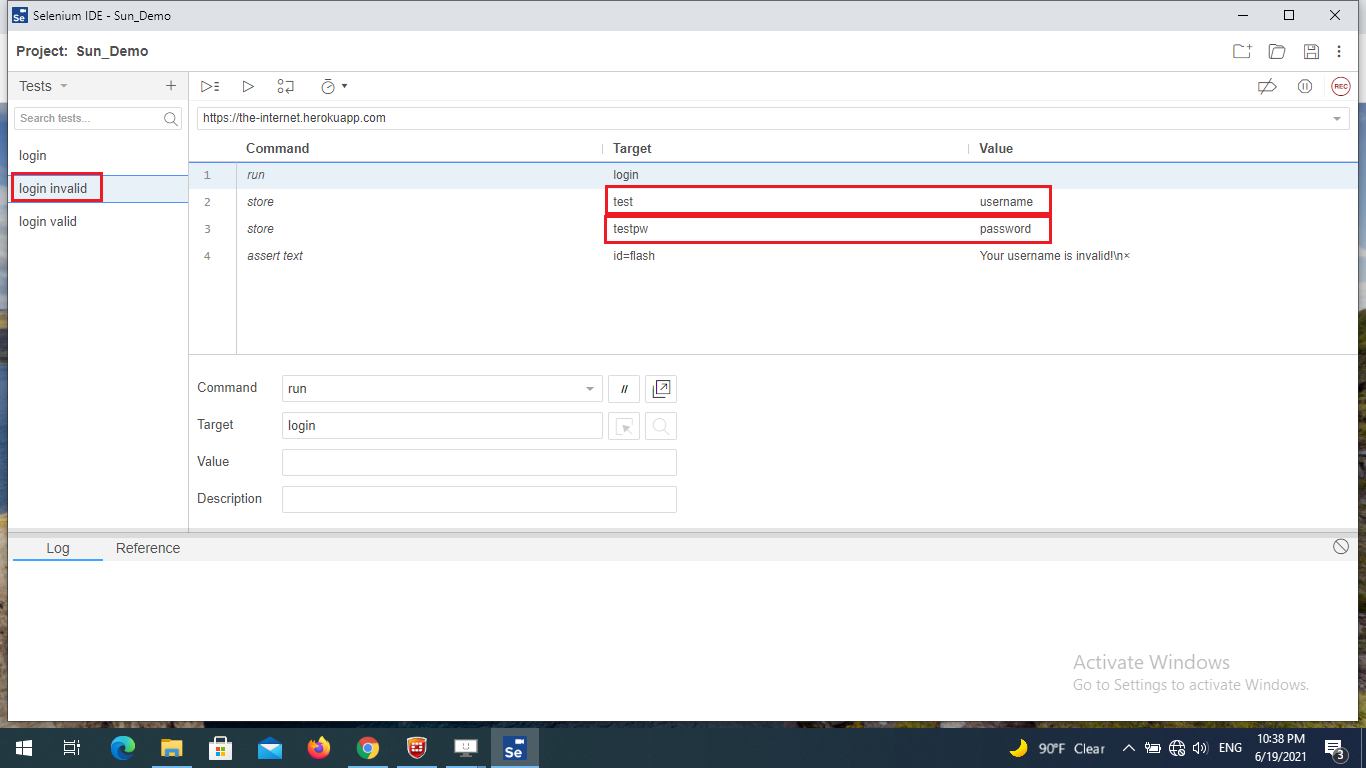
Task: Open the Mail app from taskbar
Action: point(270,748)
